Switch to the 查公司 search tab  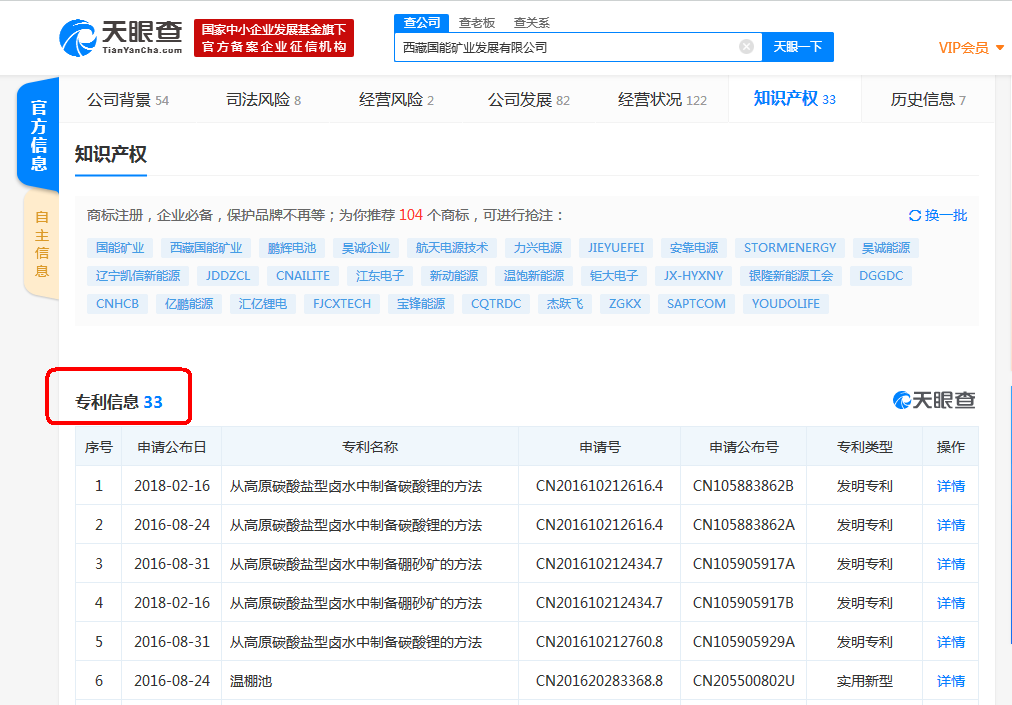coord(421,23)
